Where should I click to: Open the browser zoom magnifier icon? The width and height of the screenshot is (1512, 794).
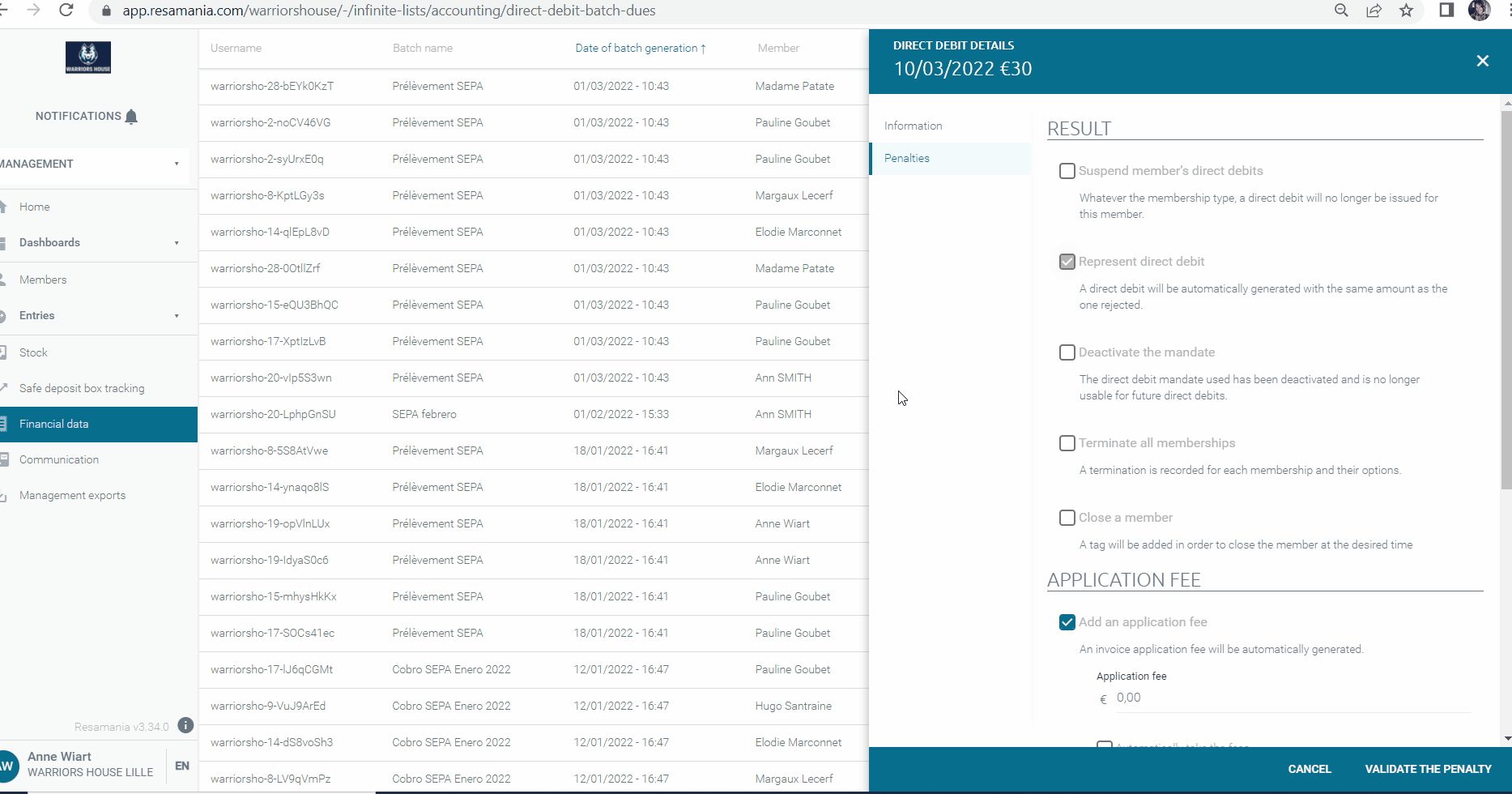point(1341,11)
